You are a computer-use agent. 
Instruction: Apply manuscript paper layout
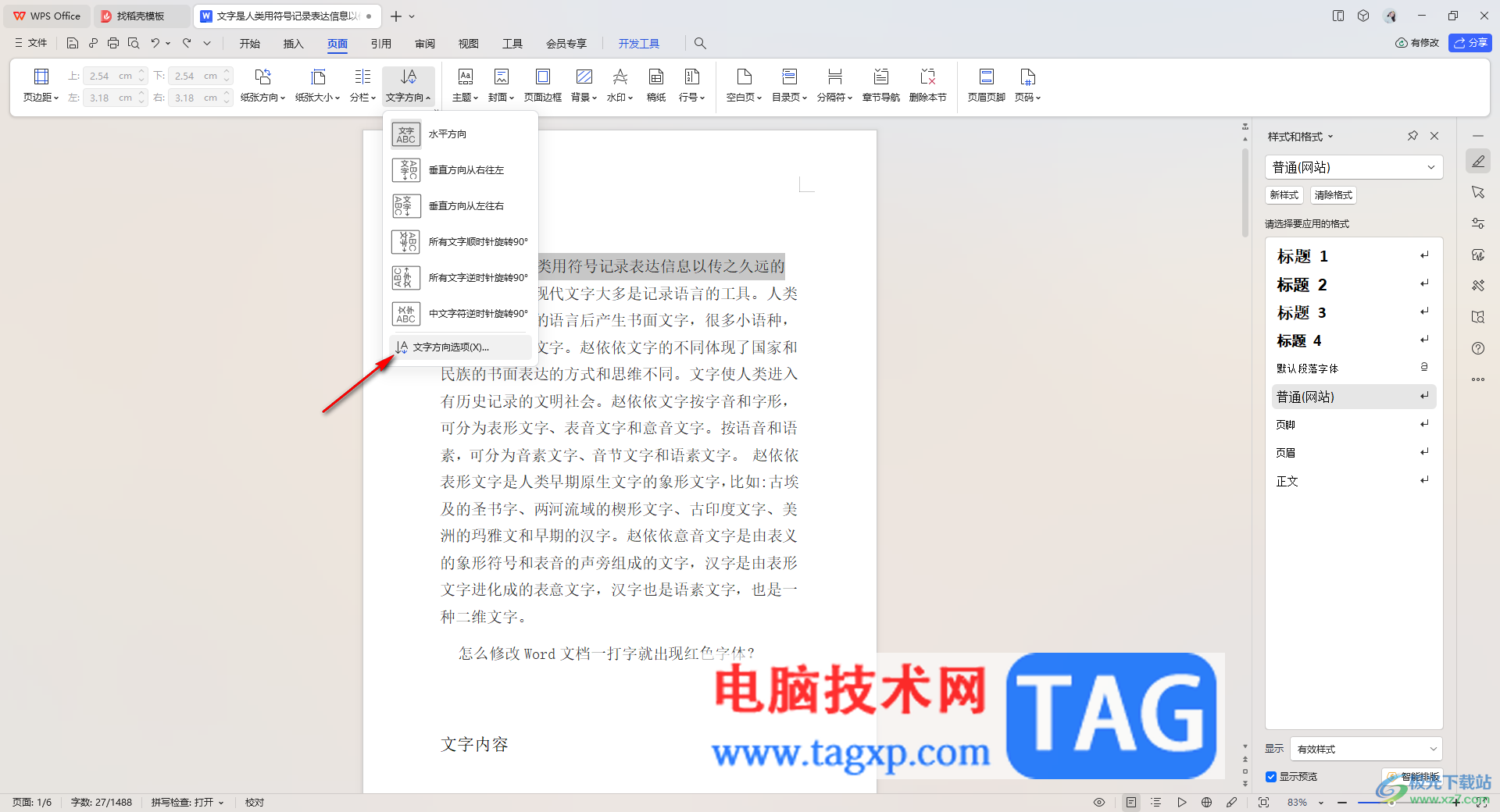(656, 85)
